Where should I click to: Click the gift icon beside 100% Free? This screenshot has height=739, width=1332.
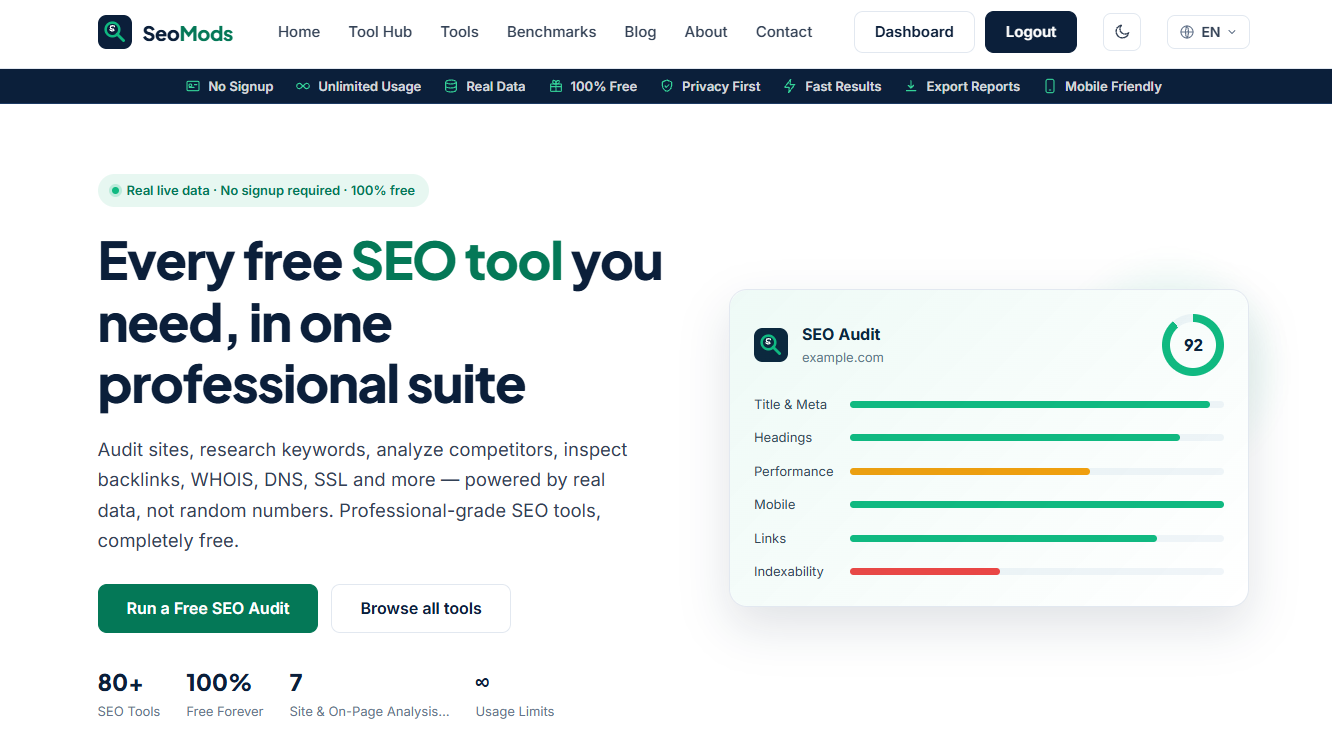[x=556, y=86]
